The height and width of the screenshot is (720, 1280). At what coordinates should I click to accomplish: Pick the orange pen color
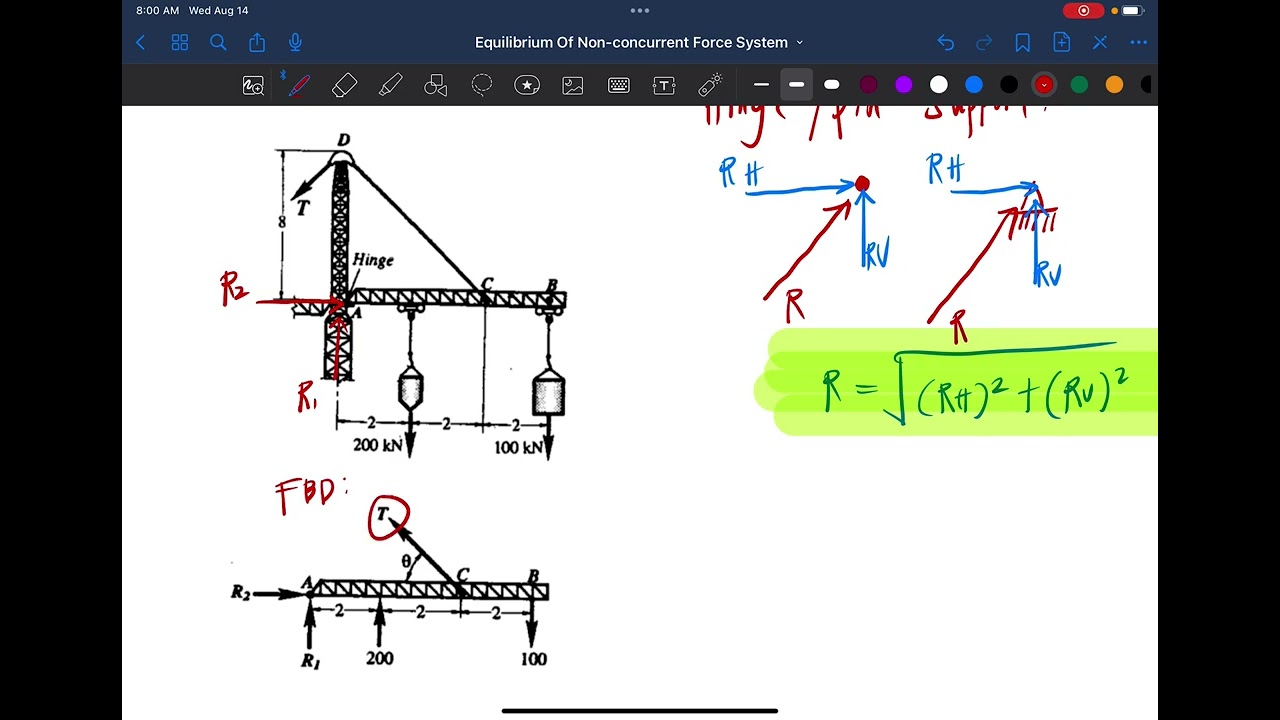coord(1114,85)
